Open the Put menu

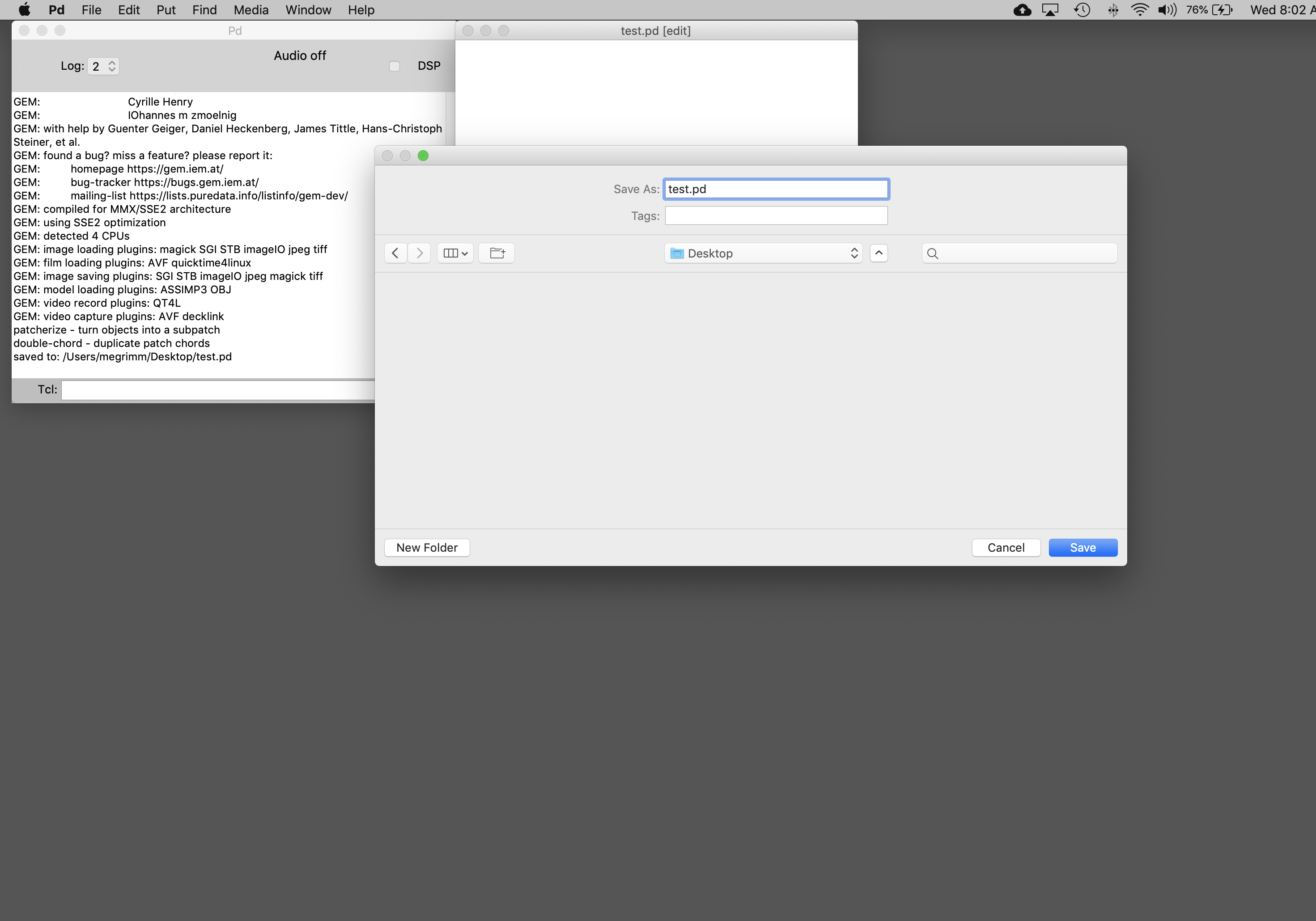coord(165,10)
